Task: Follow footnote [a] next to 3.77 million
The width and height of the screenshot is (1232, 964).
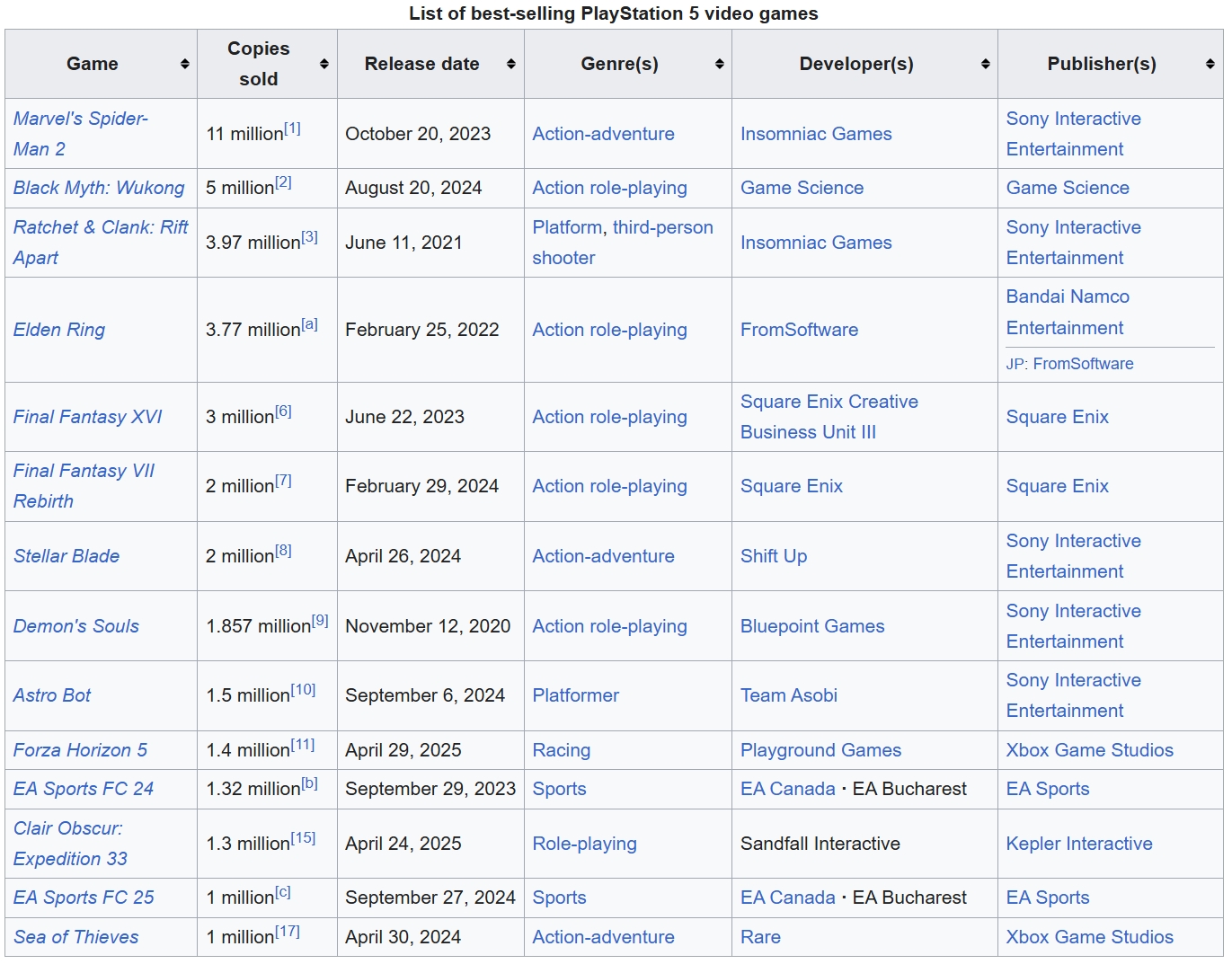Action: pos(310,324)
